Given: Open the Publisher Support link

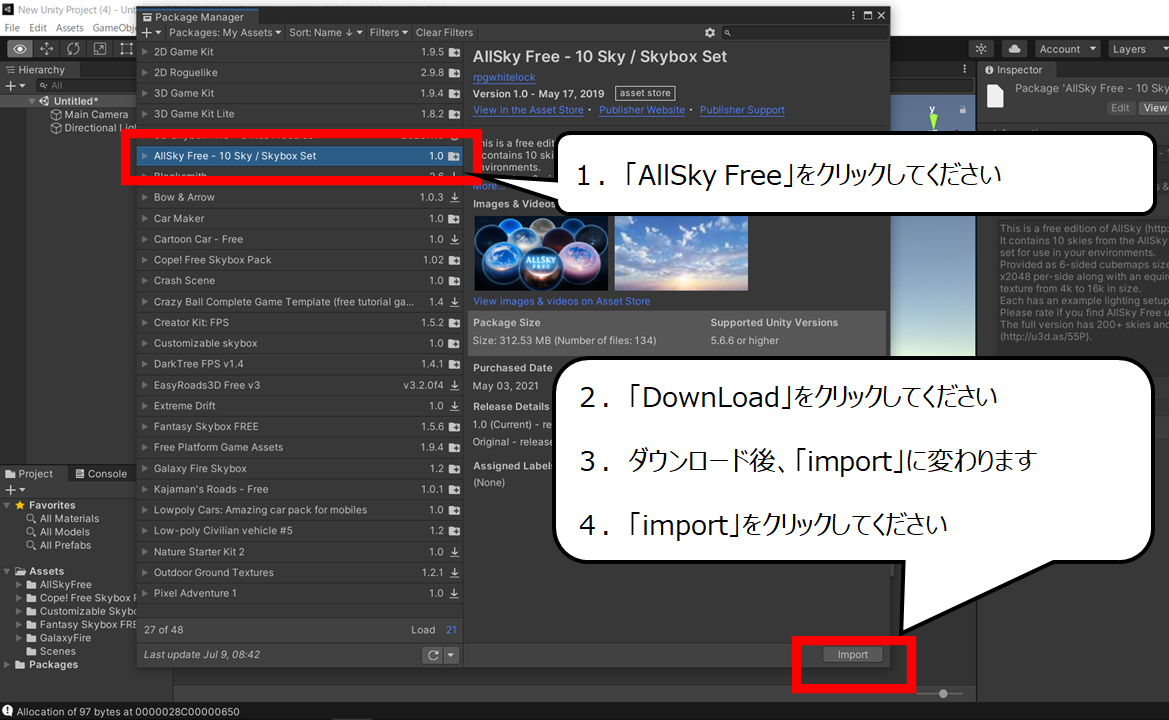Looking at the screenshot, I should 742,110.
